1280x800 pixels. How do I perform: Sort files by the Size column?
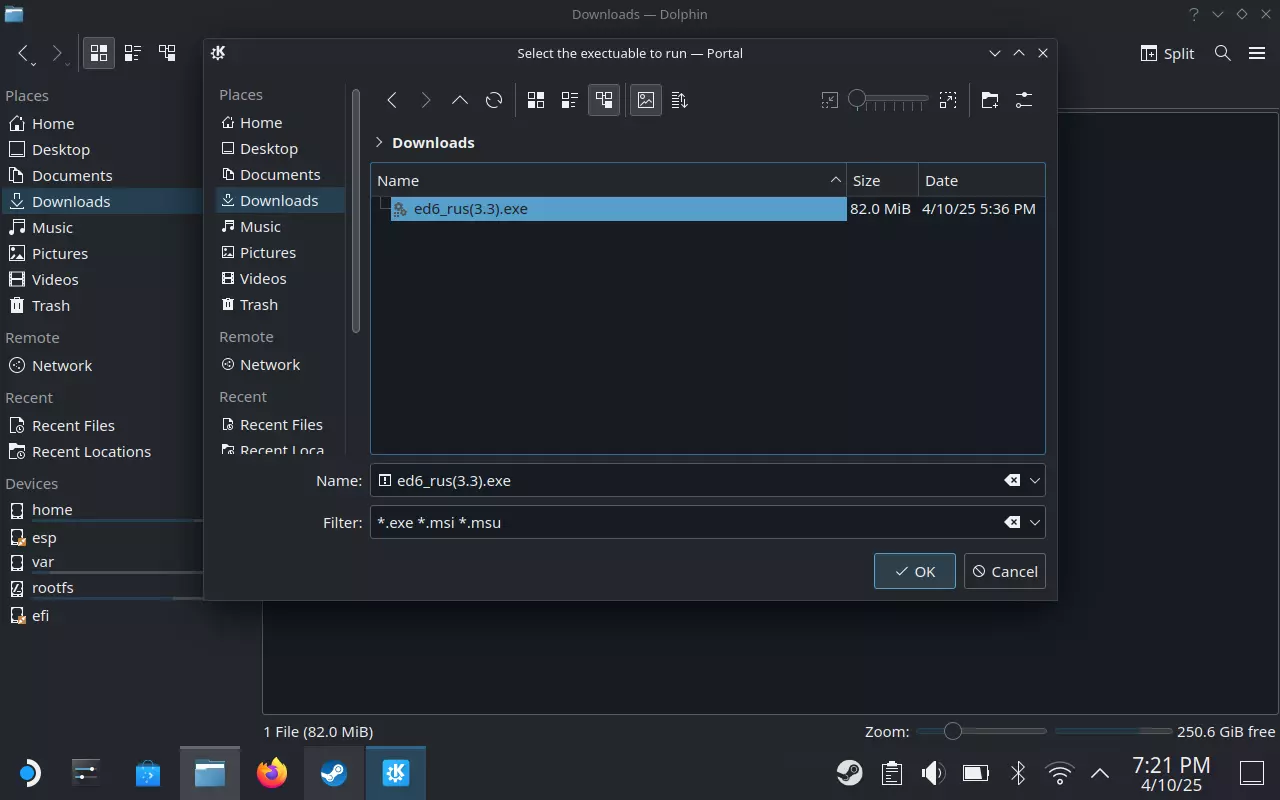(880, 181)
